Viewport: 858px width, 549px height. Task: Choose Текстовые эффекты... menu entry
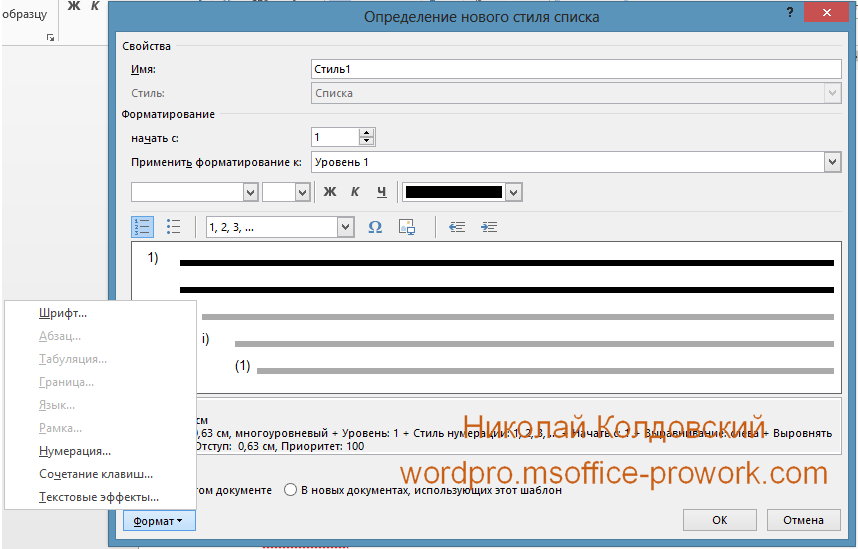pyautogui.click(x=99, y=497)
